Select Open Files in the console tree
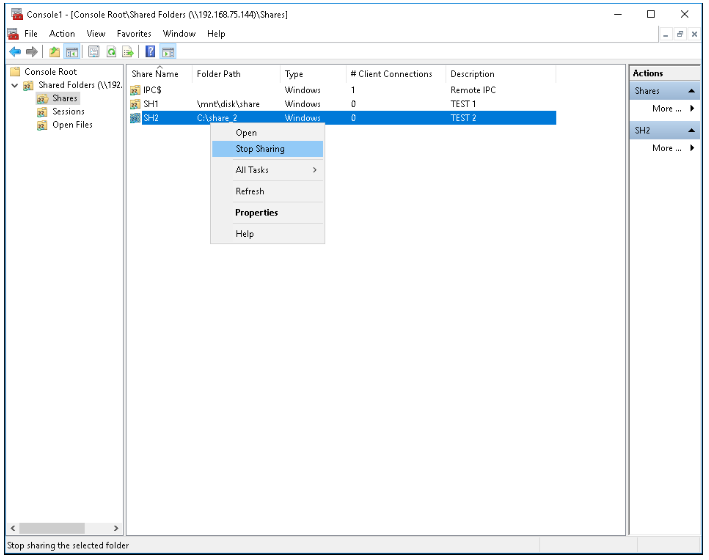 click(x=72, y=125)
